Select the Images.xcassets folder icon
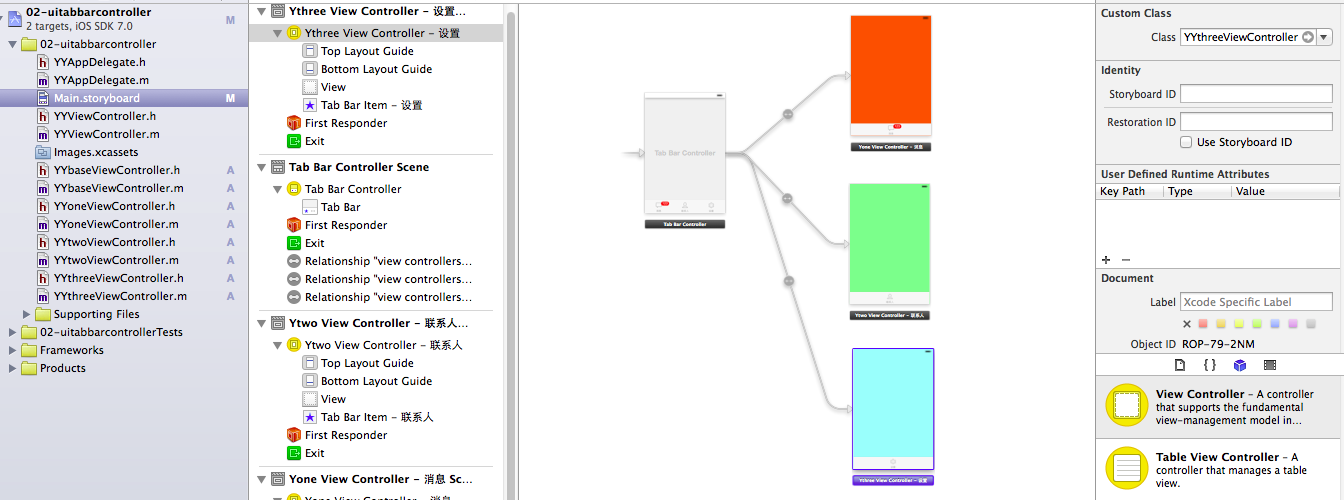Viewport: 1344px width, 500px height. pos(43,152)
